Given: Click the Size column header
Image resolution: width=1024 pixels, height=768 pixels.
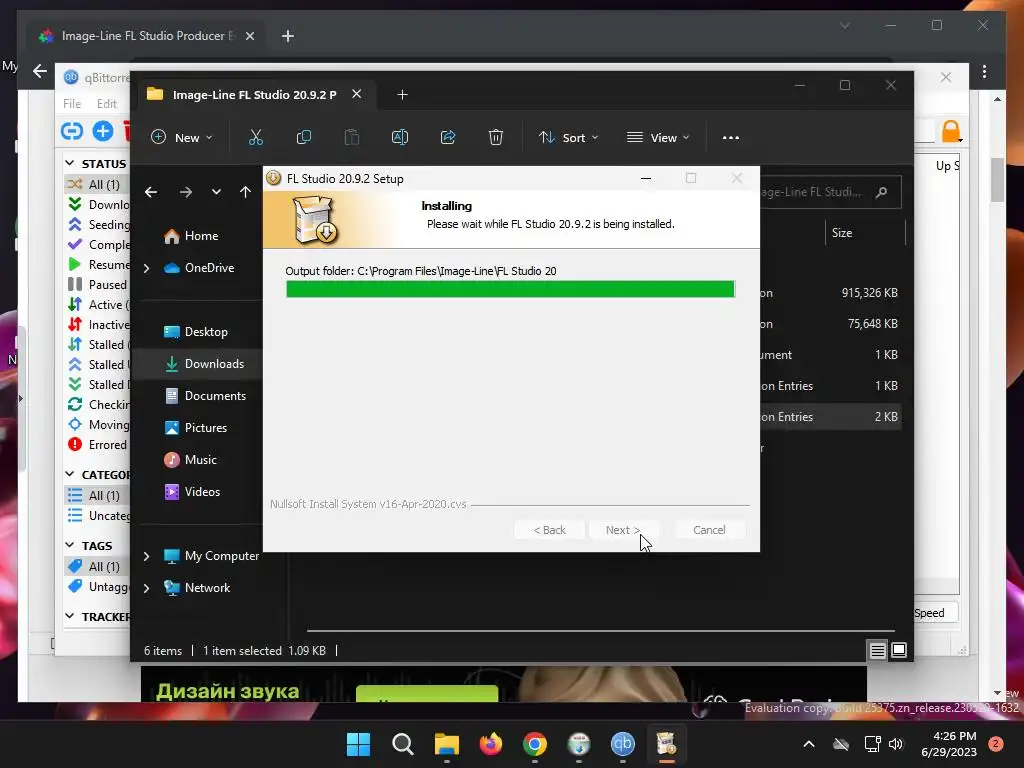Looking at the screenshot, I should coord(865,233).
